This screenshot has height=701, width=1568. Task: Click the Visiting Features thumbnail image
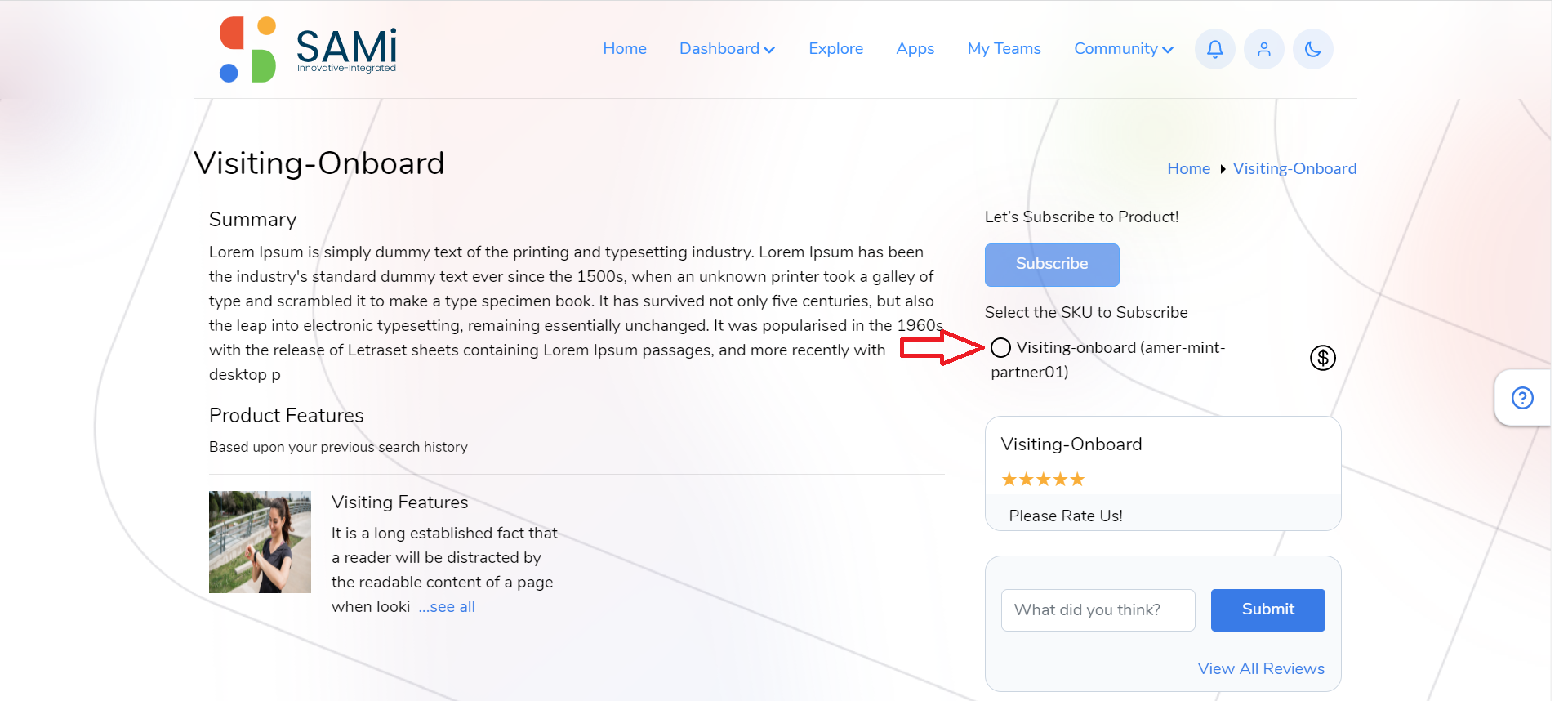pos(260,542)
